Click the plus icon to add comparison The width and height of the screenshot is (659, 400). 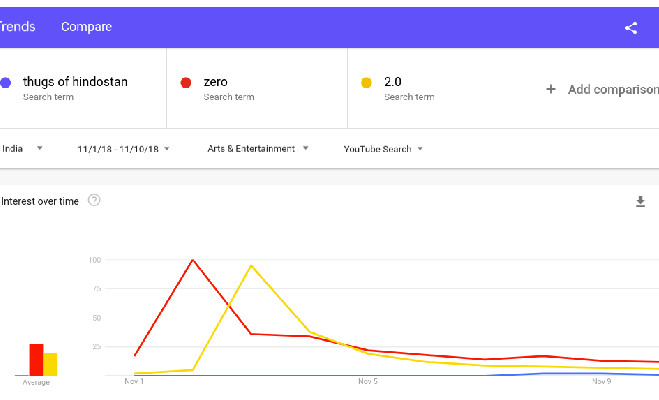[550, 89]
